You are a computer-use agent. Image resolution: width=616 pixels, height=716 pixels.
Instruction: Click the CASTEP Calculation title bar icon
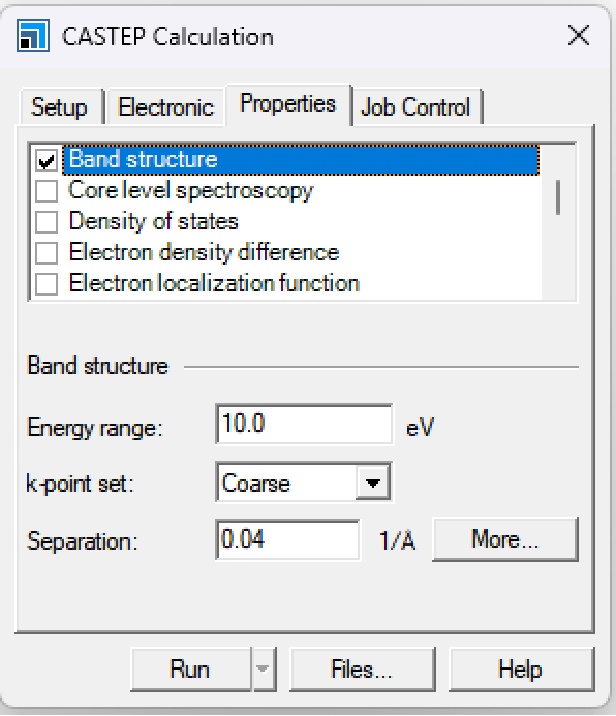pyautogui.click(x=33, y=37)
